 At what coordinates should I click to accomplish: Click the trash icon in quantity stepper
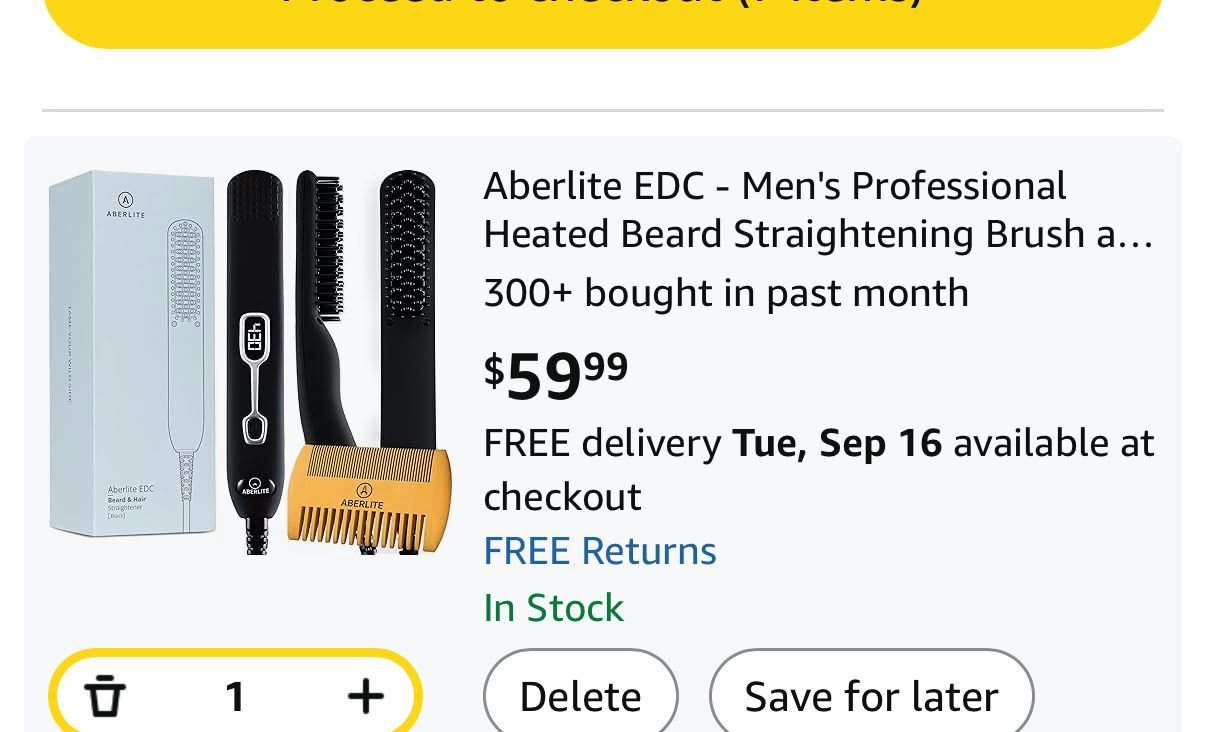click(105, 696)
